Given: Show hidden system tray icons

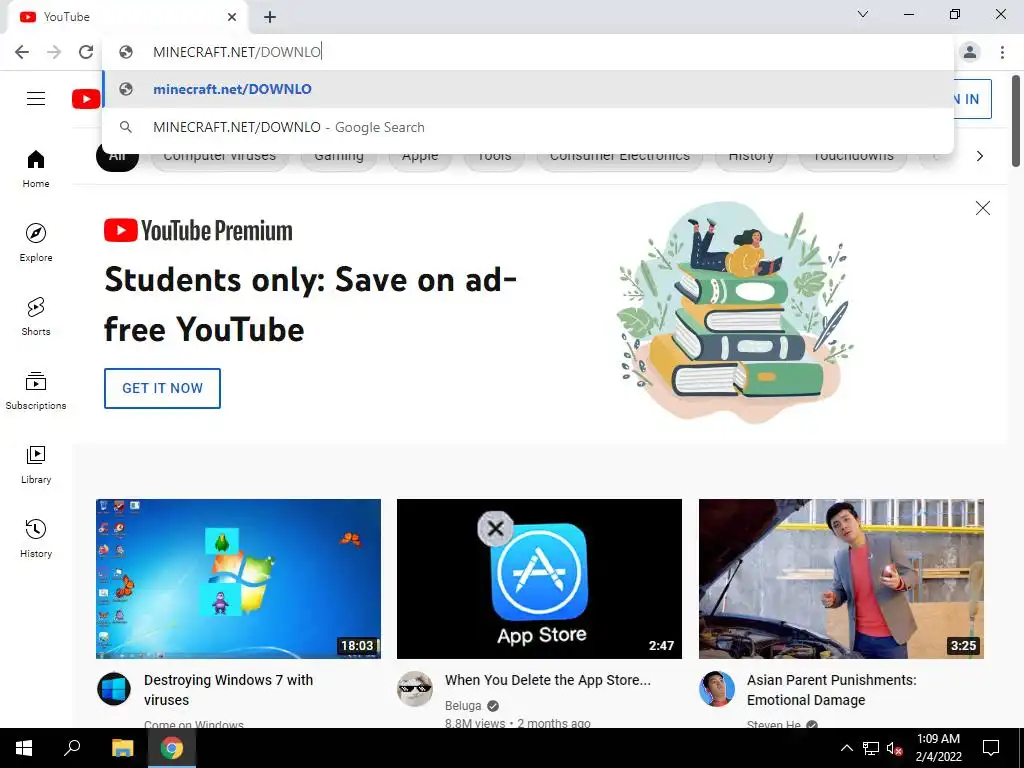Looking at the screenshot, I should point(846,748).
